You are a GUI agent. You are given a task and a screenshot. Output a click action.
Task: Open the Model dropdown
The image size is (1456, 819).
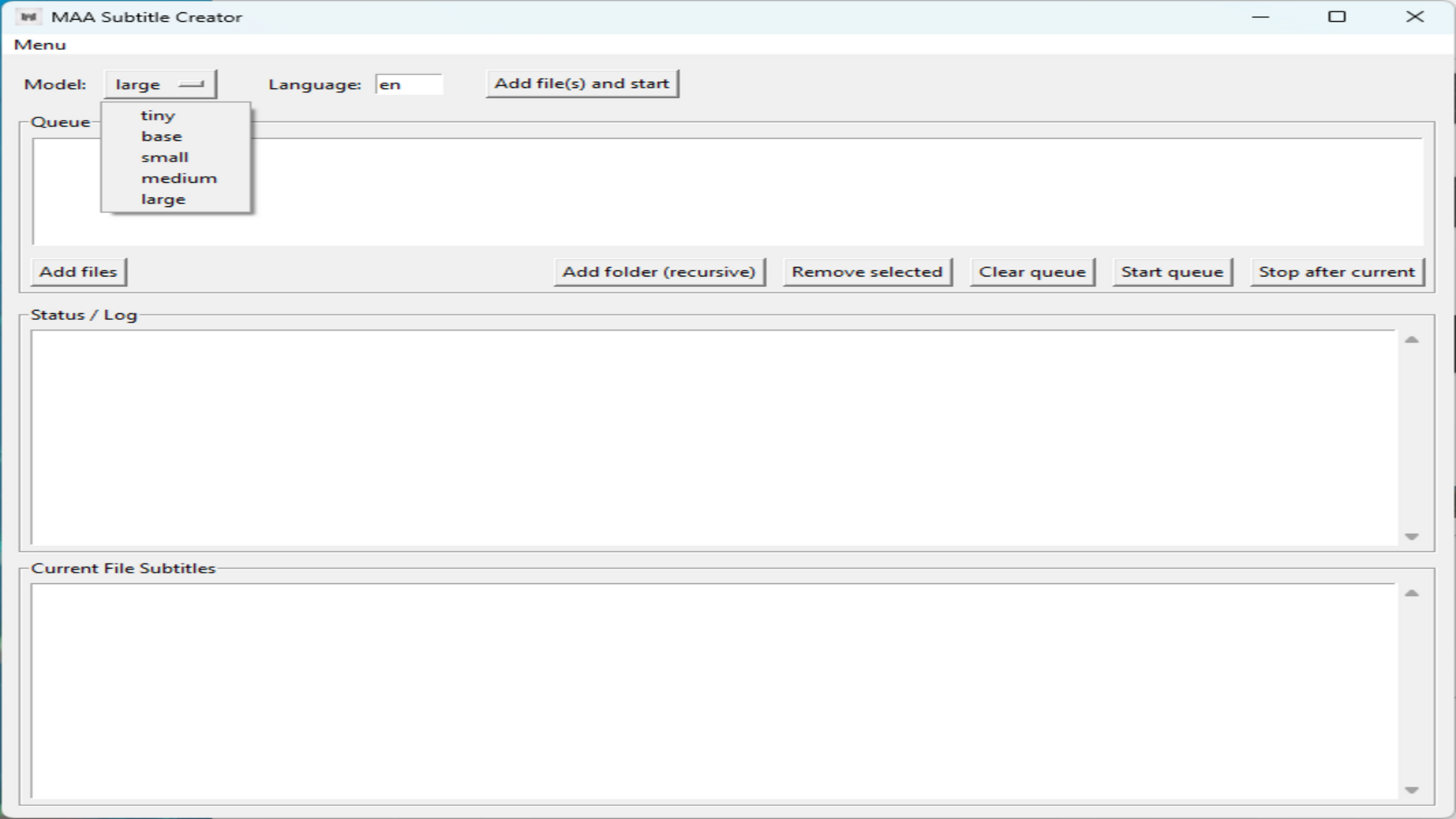(160, 84)
